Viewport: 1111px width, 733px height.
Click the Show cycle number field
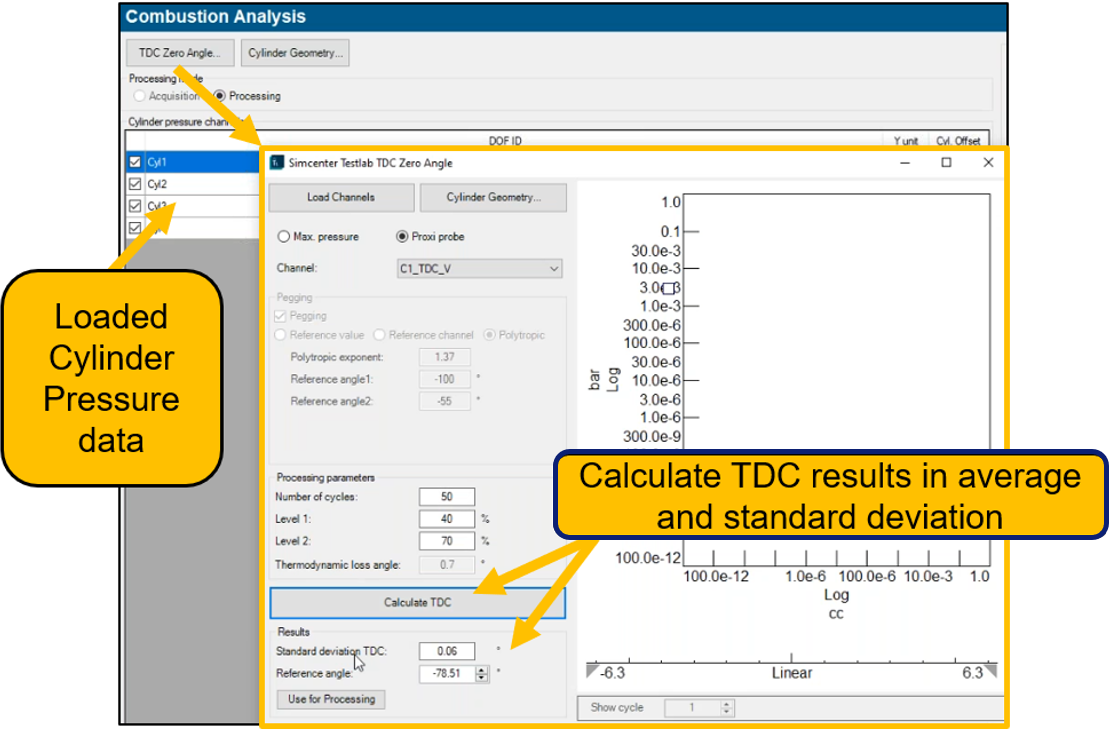692,708
